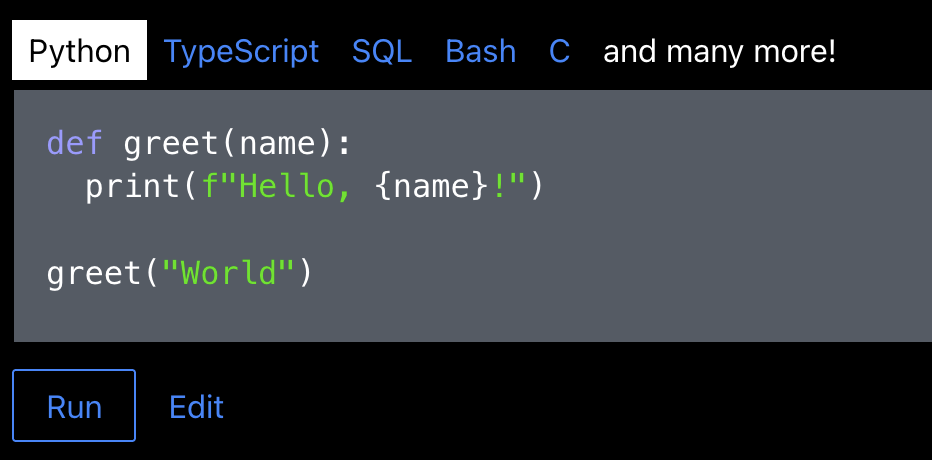Screen dimensions: 932x460
Task: Run the Python code snippet
Action: coord(74,406)
